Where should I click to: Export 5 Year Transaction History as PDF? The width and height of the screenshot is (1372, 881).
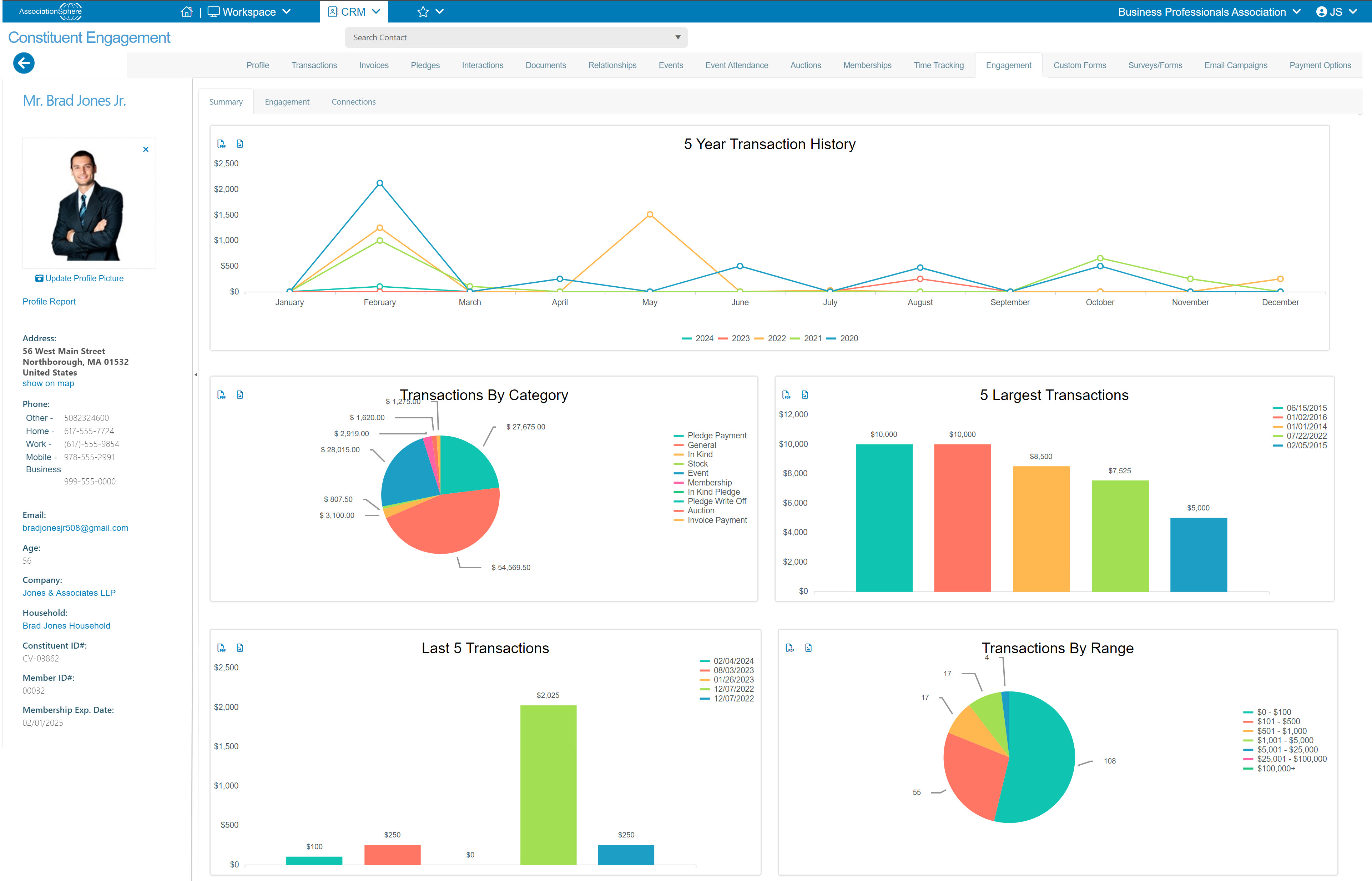click(x=221, y=144)
